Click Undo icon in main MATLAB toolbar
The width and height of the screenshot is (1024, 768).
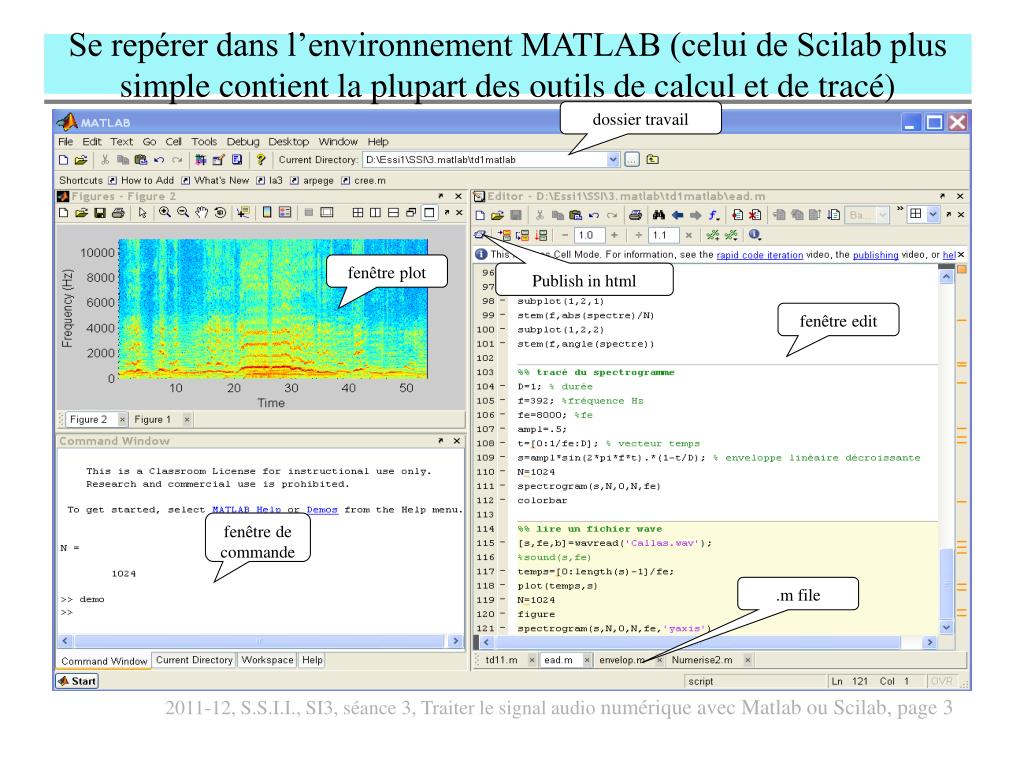[x=159, y=160]
